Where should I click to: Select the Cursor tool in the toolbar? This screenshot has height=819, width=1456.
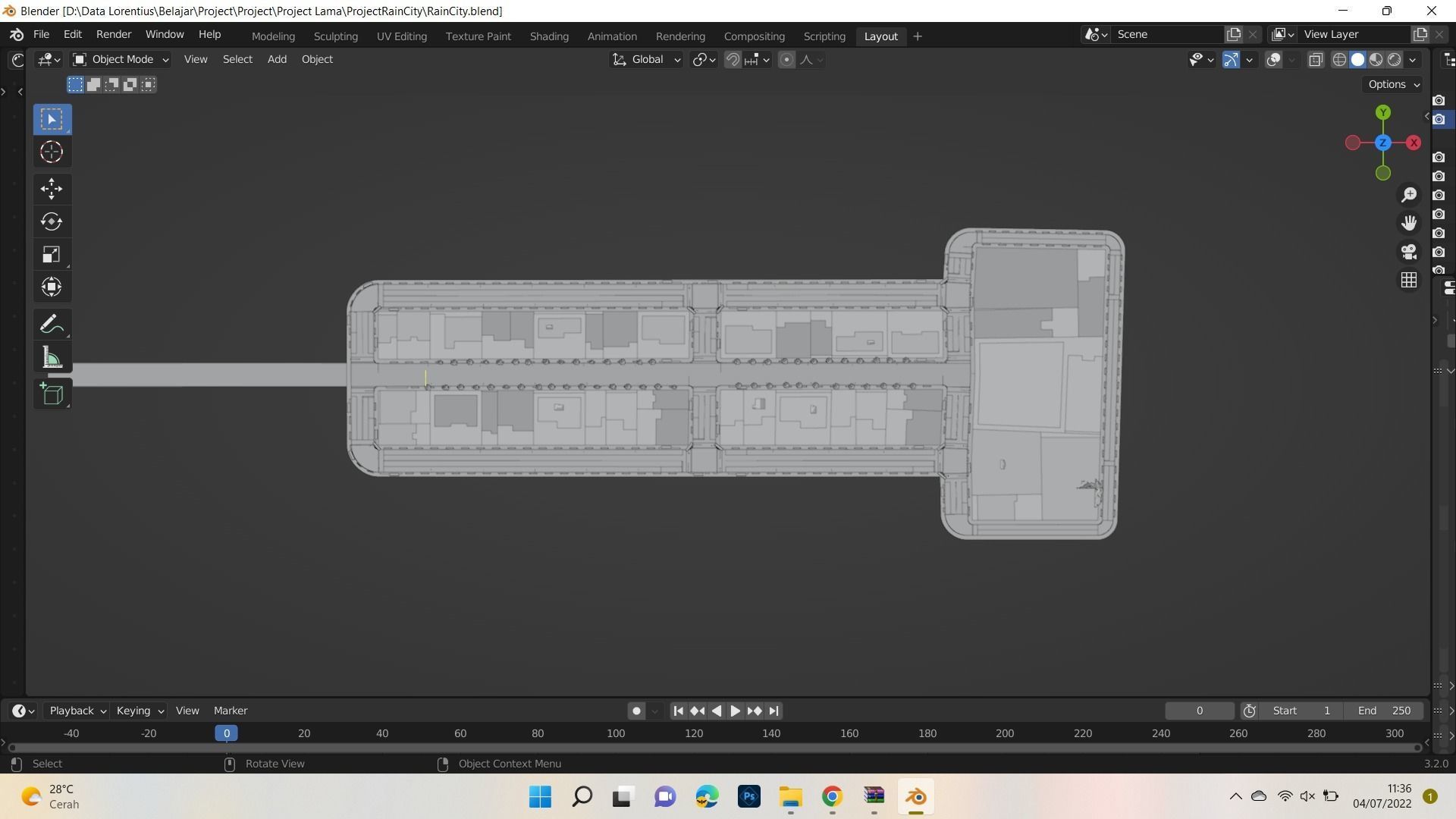(52, 152)
